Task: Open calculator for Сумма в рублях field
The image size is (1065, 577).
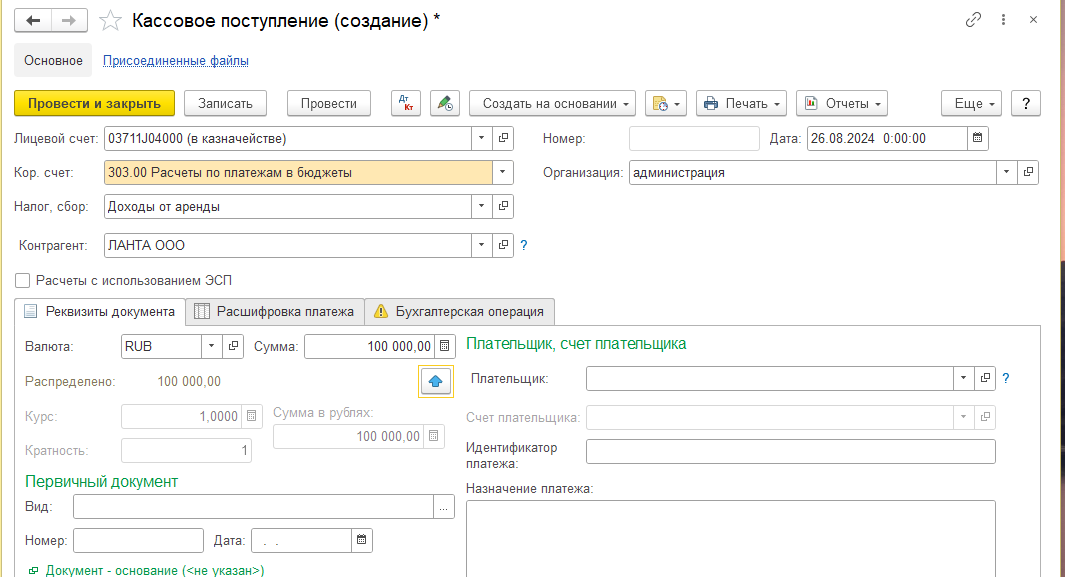Action: [433, 436]
